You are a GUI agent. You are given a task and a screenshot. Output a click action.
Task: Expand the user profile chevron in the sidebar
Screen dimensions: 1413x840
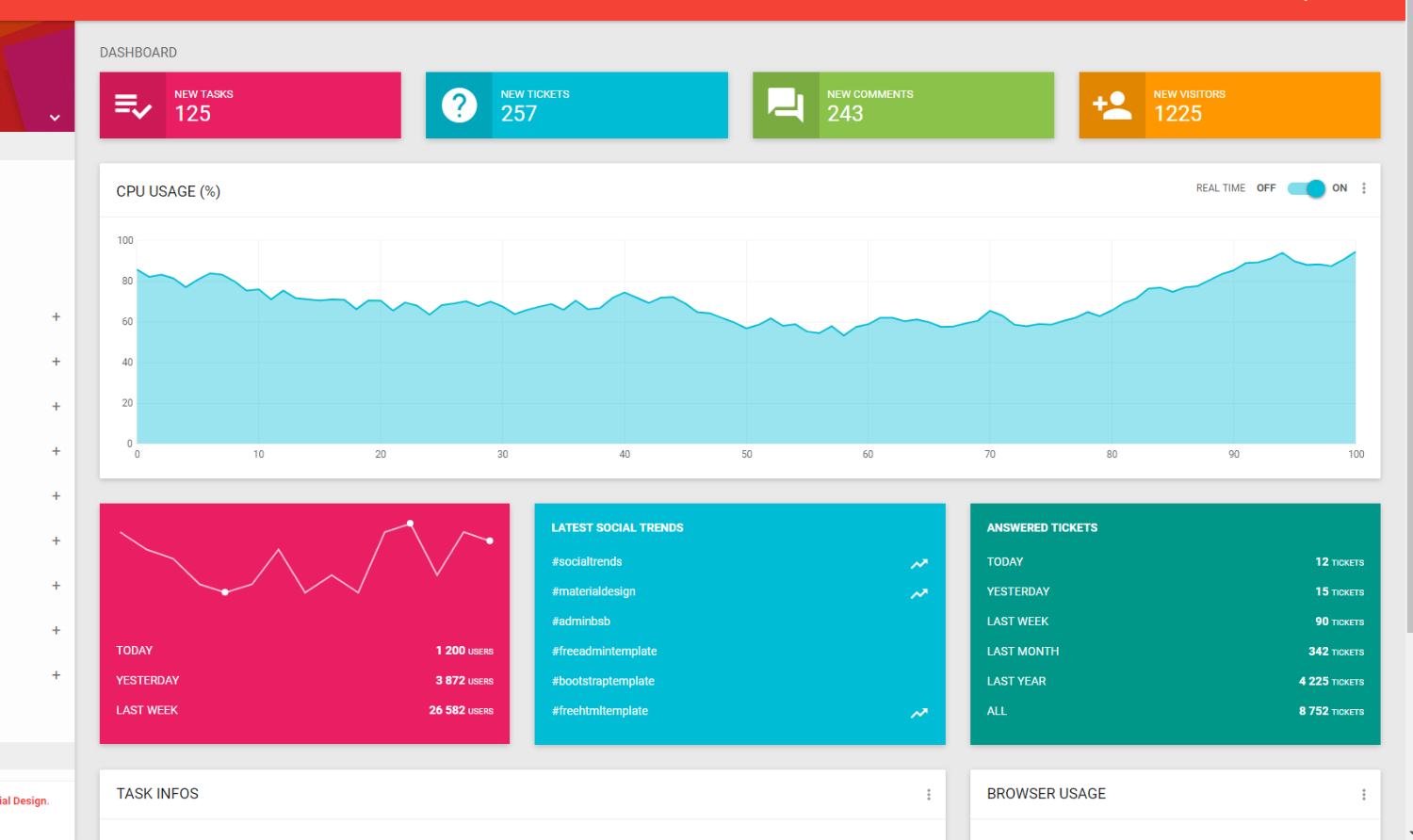point(55,118)
